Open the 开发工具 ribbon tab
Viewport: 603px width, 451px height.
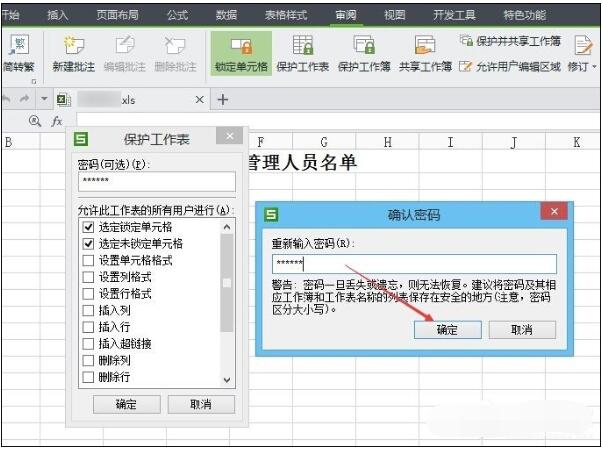pos(455,15)
